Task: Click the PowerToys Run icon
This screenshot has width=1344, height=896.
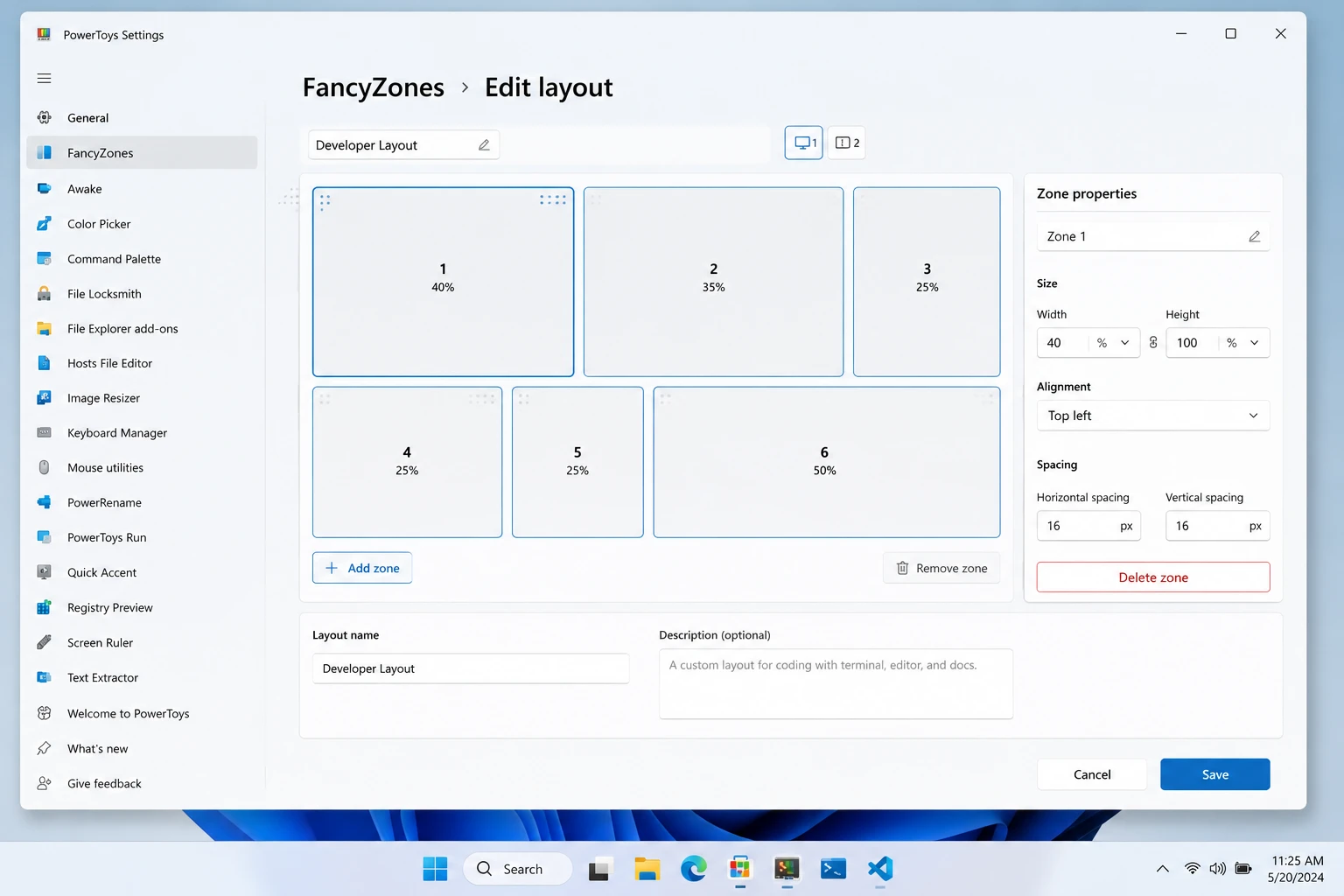Action: tap(44, 537)
